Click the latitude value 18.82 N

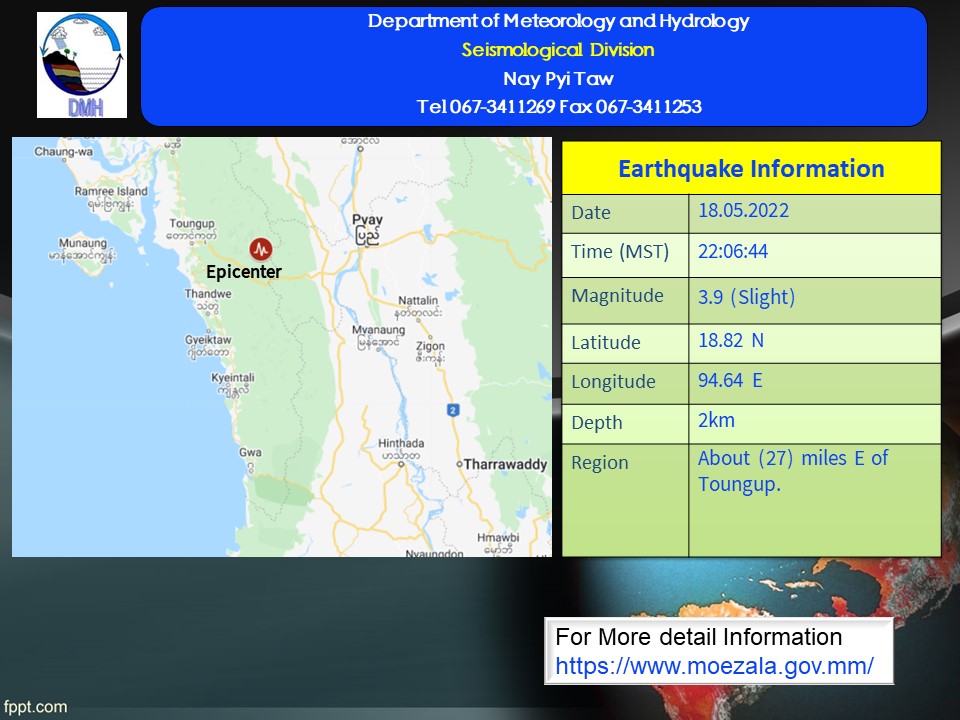coord(731,340)
